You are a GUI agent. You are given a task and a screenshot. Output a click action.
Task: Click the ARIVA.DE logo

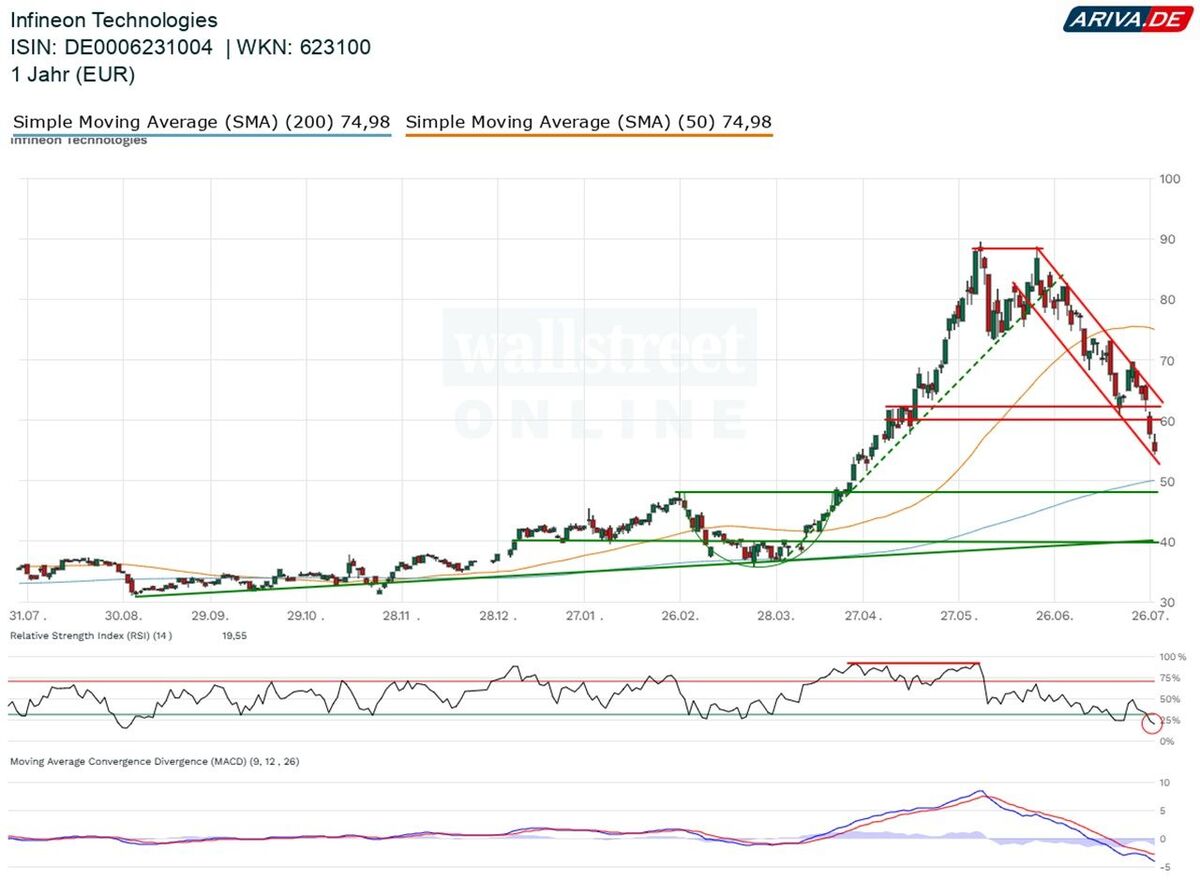(x=1126, y=19)
